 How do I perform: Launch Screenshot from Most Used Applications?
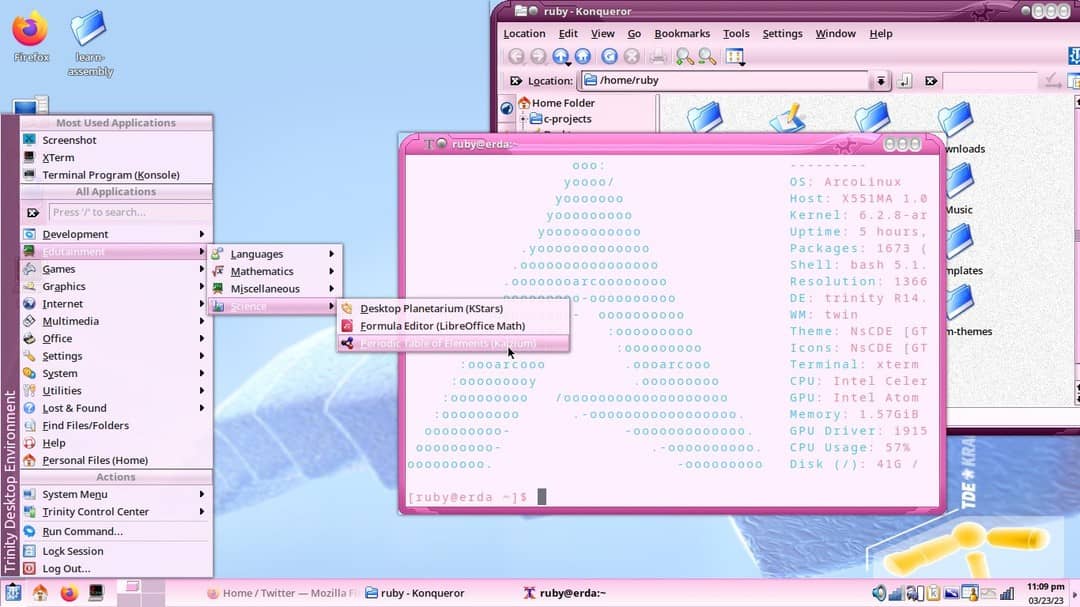pyautogui.click(x=116, y=140)
